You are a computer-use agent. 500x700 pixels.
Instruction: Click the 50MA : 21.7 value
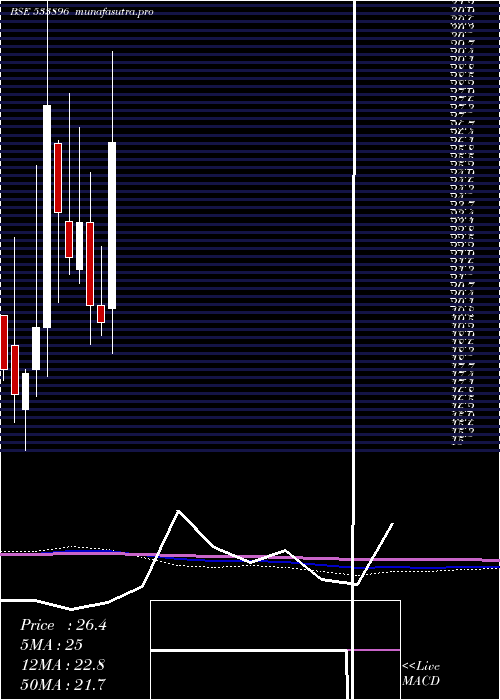tap(63, 684)
